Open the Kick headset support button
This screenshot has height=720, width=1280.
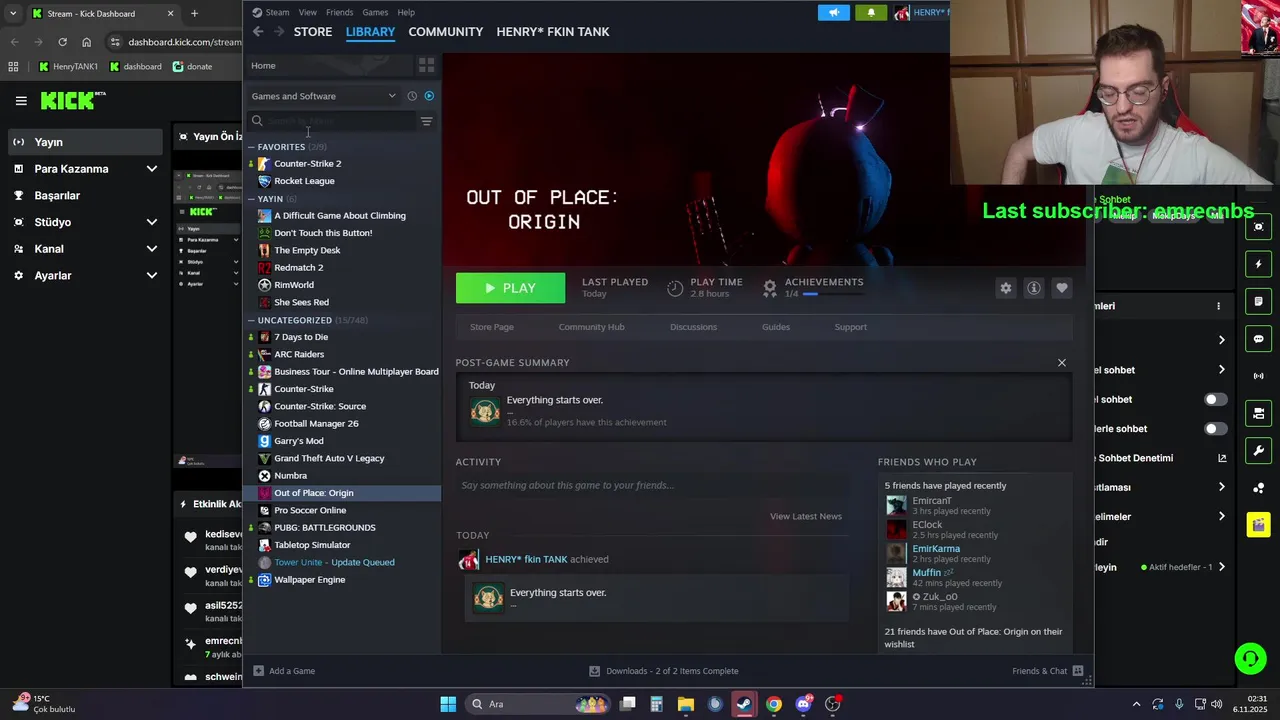(x=1250, y=658)
